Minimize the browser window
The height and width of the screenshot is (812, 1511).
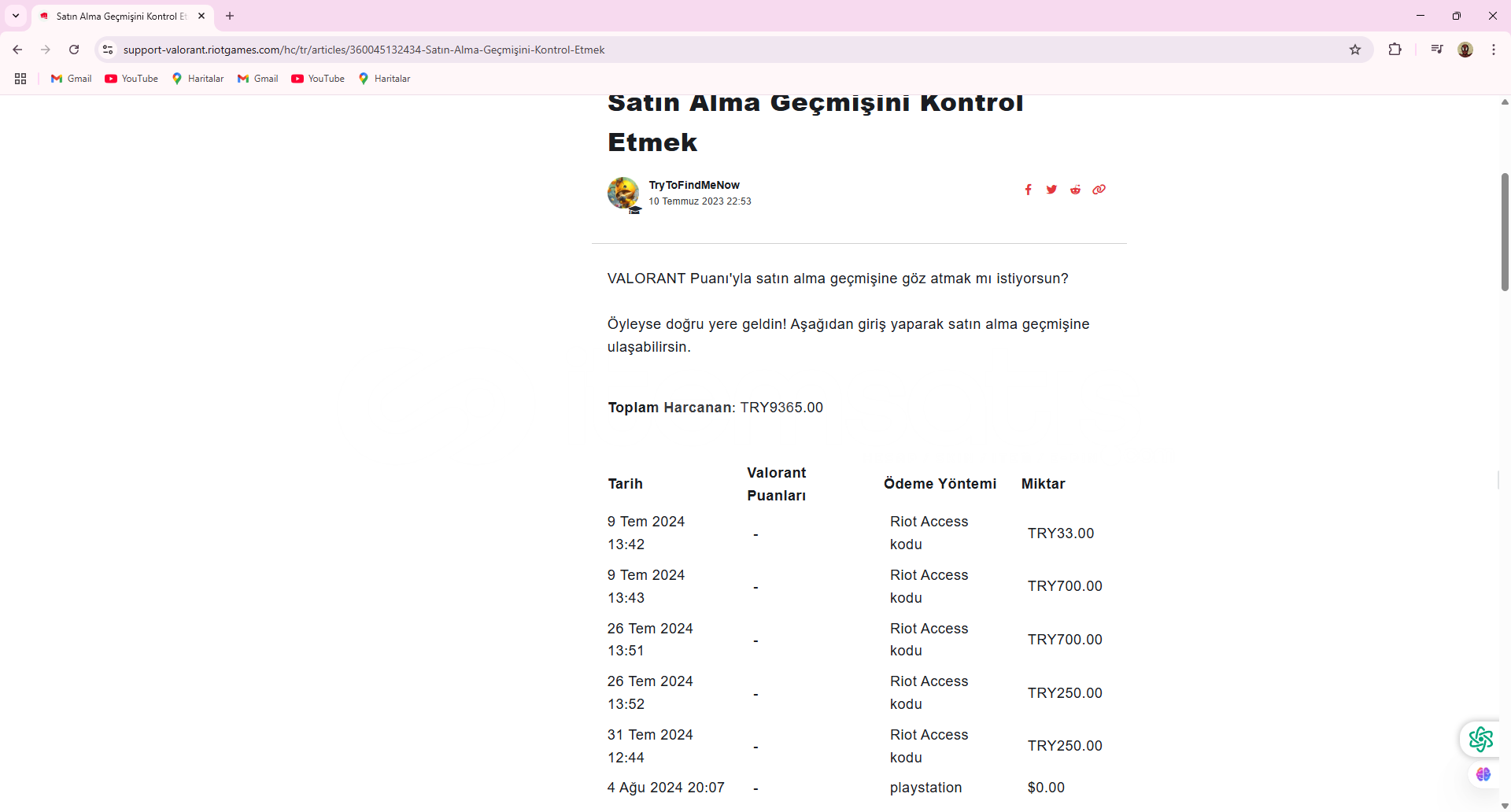click(1420, 16)
